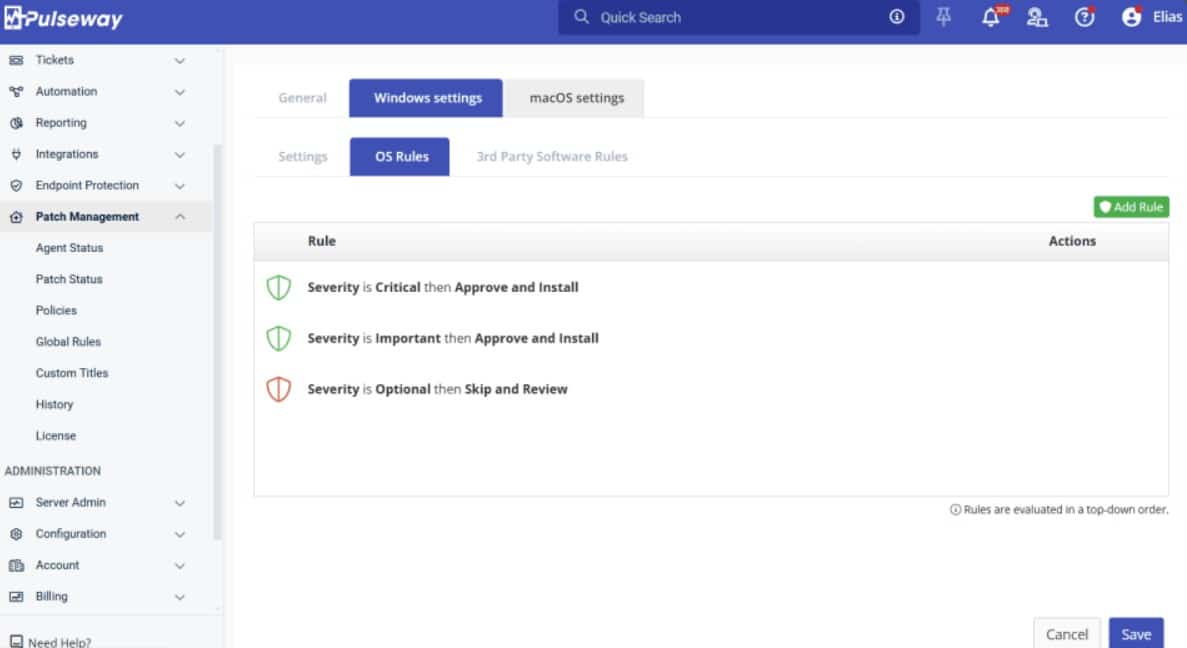Open Patch Status in the sidebar

[69, 279]
